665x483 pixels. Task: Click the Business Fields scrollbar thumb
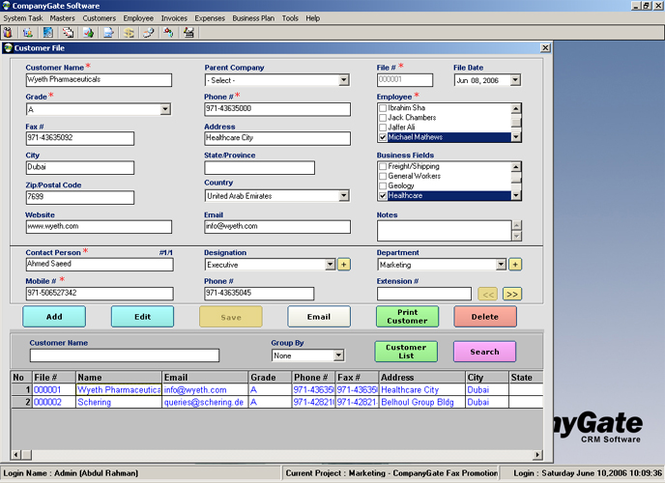(x=516, y=179)
